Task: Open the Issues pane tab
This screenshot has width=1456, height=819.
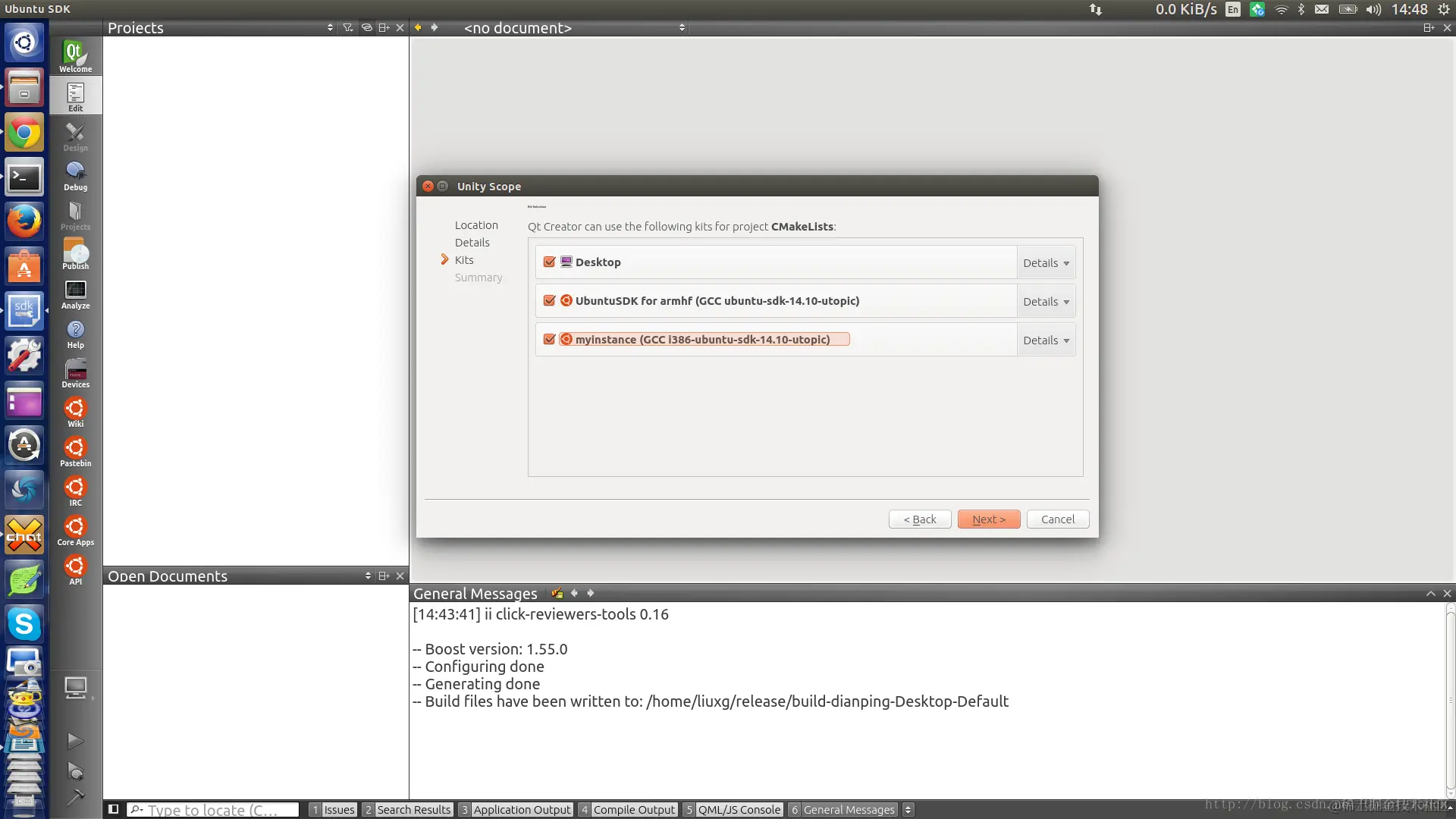Action: pos(338,810)
